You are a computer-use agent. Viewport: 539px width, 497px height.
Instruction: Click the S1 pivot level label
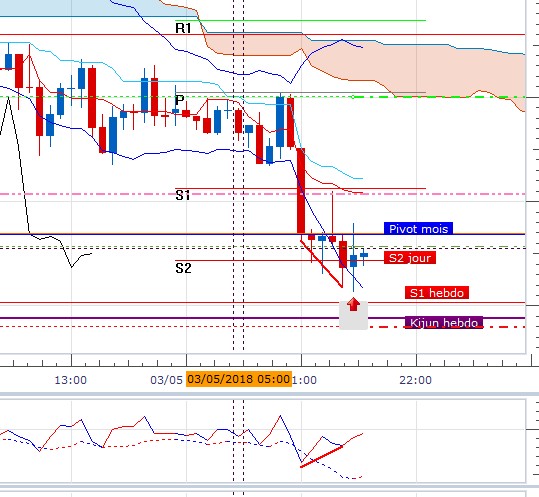[183, 195]
